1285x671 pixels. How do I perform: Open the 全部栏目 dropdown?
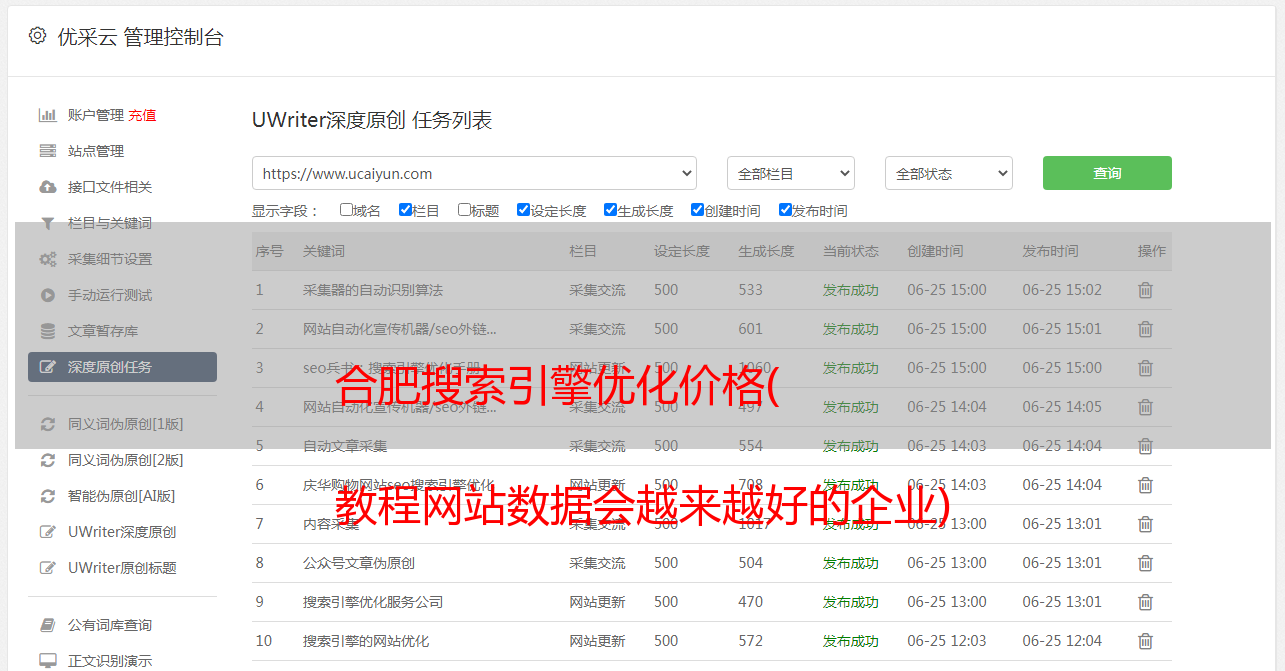coord(791,173)
